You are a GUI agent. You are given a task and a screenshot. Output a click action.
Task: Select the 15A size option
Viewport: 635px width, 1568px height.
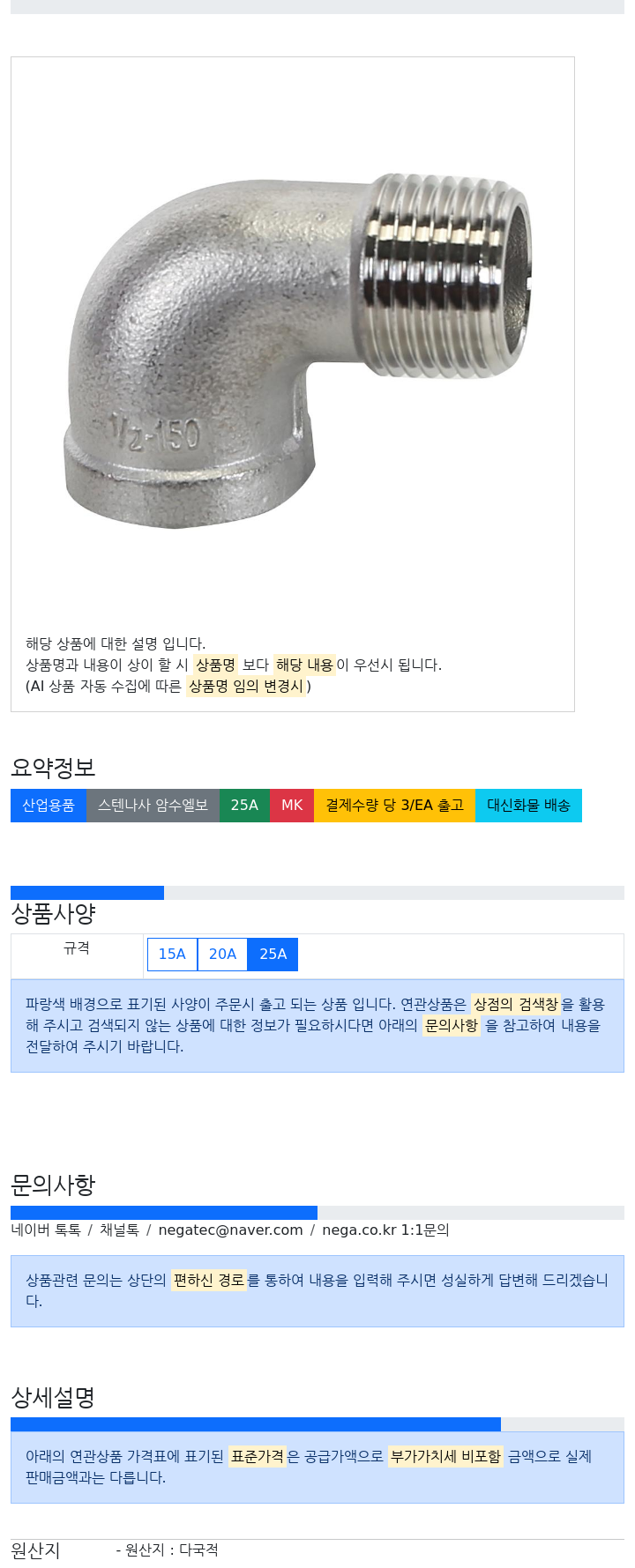pos(172,954)
